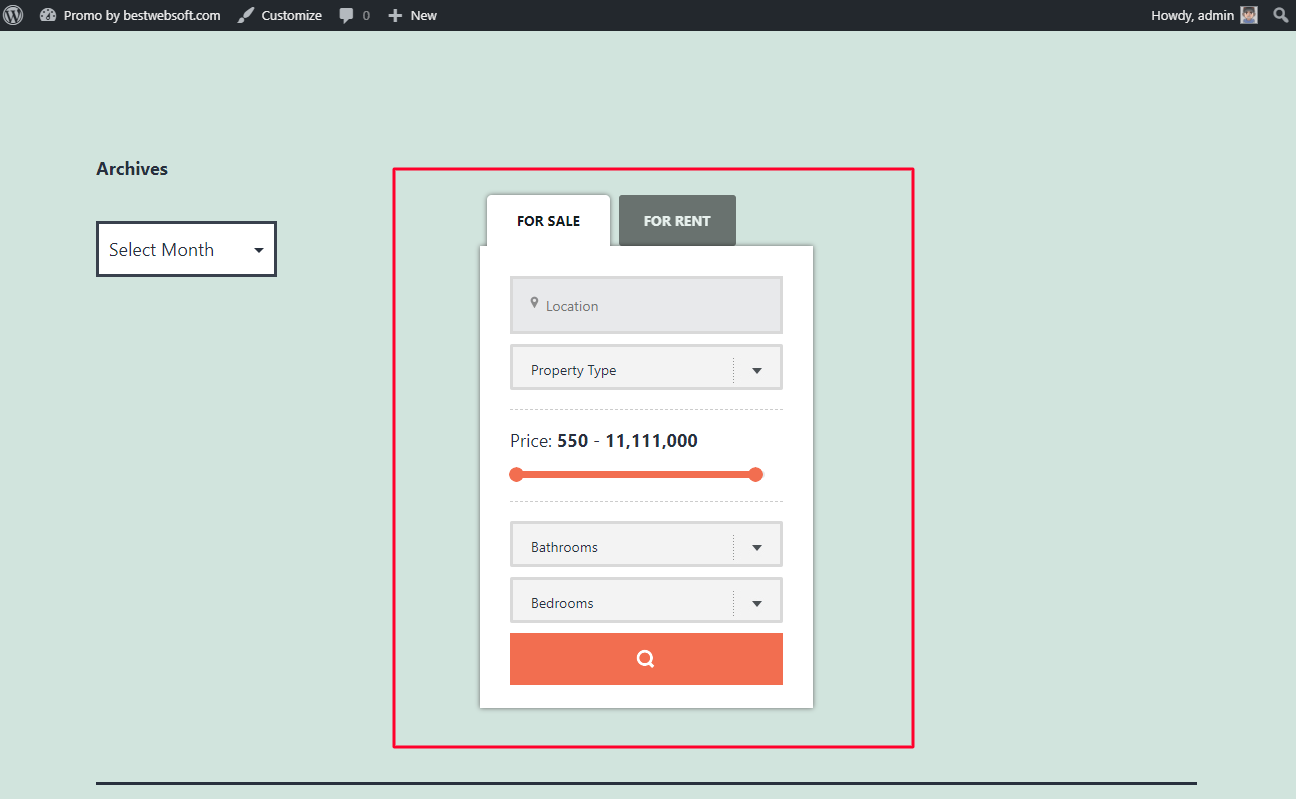Click the orange search button
1296x799 pixels.
point(646,659)
